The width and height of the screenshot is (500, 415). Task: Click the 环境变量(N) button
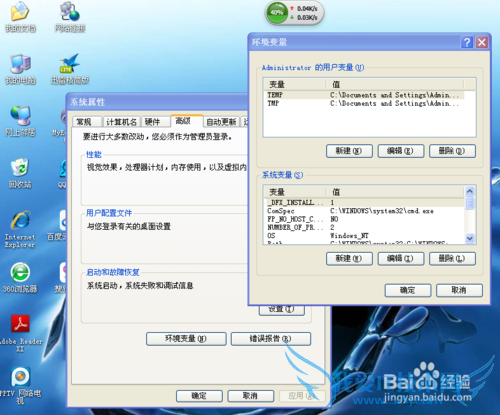coord(186,339)
